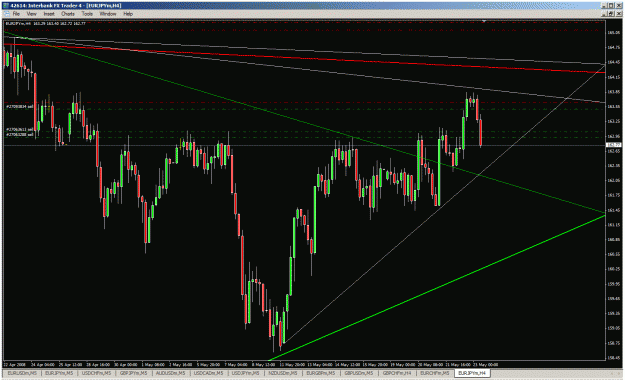Click the chart window icon beside File

pos(6,14)
